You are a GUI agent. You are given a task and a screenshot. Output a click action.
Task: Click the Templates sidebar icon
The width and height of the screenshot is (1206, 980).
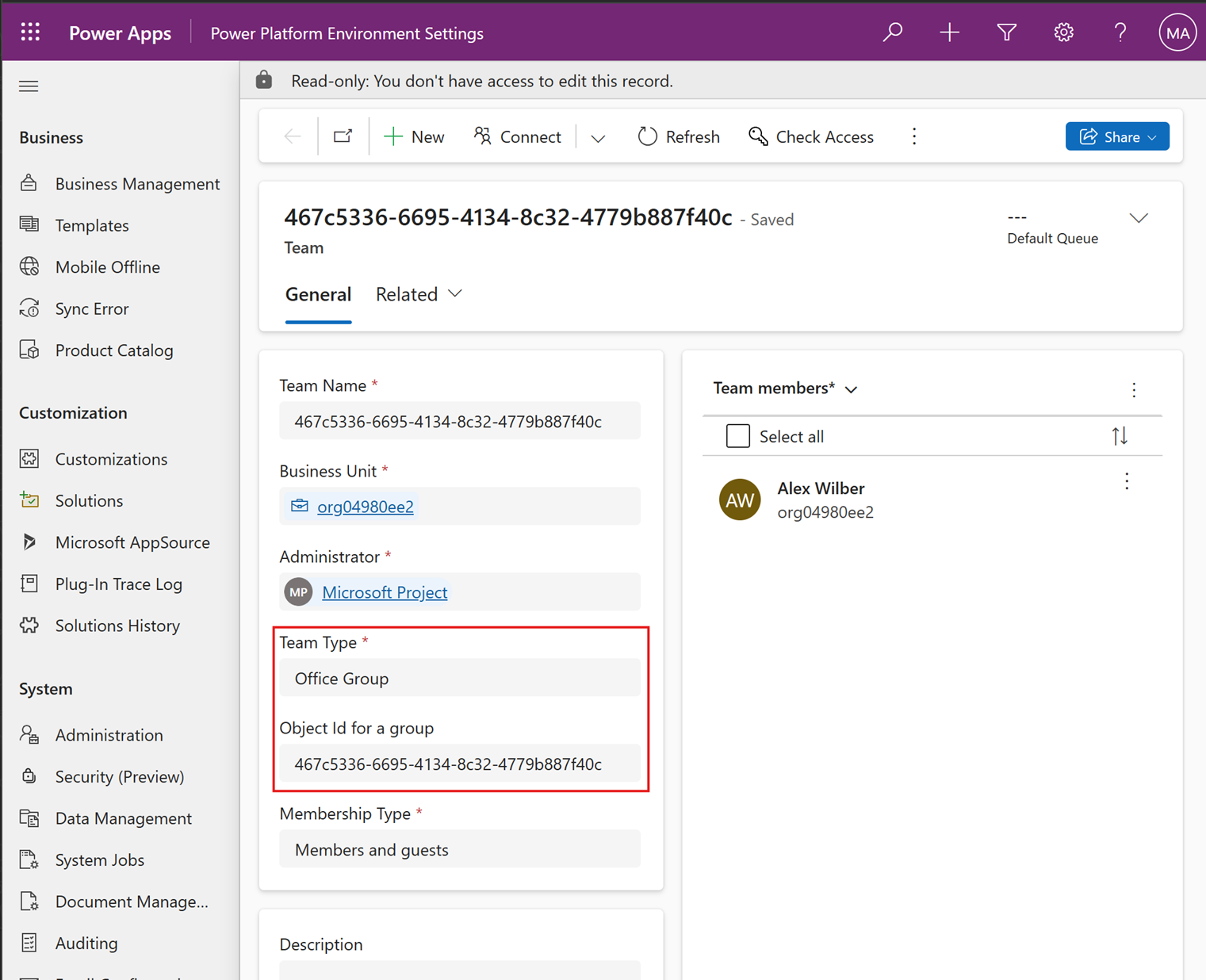[29, 225]
